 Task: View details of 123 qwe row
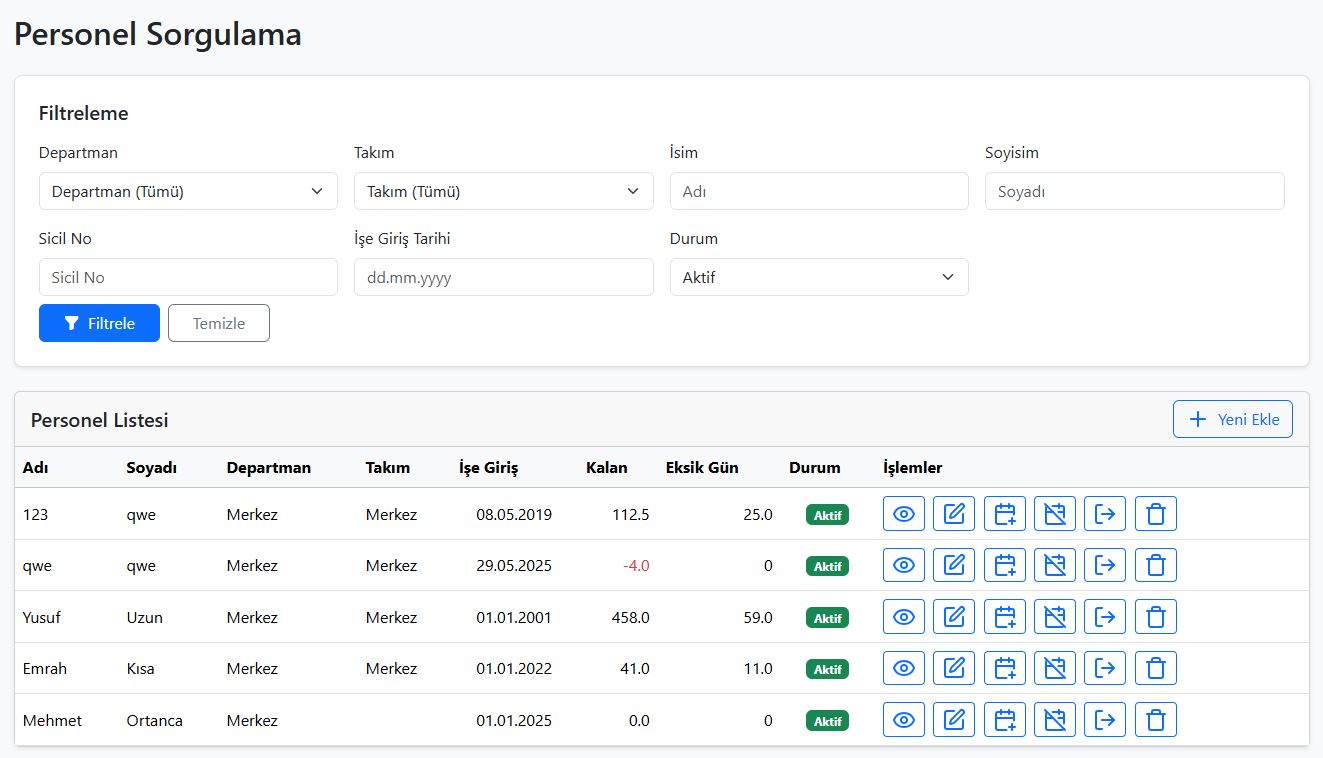pos(904,514)
